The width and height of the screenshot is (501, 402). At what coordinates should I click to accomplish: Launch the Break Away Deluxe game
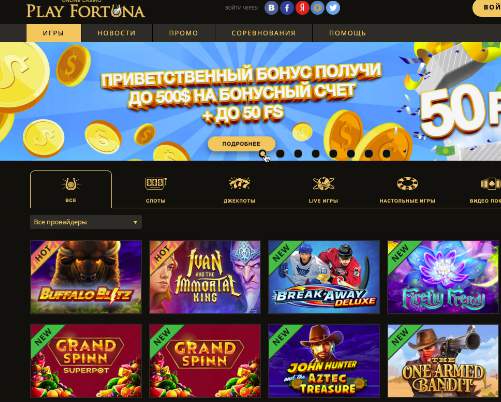click(x=324, y=277)
